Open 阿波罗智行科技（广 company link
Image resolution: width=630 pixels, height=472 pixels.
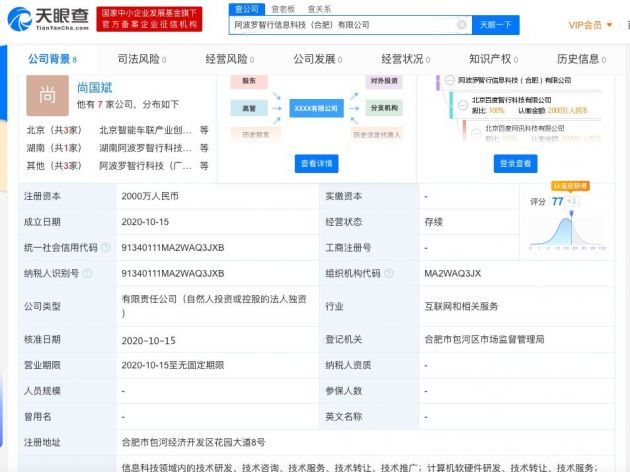(x=145, y=166)
